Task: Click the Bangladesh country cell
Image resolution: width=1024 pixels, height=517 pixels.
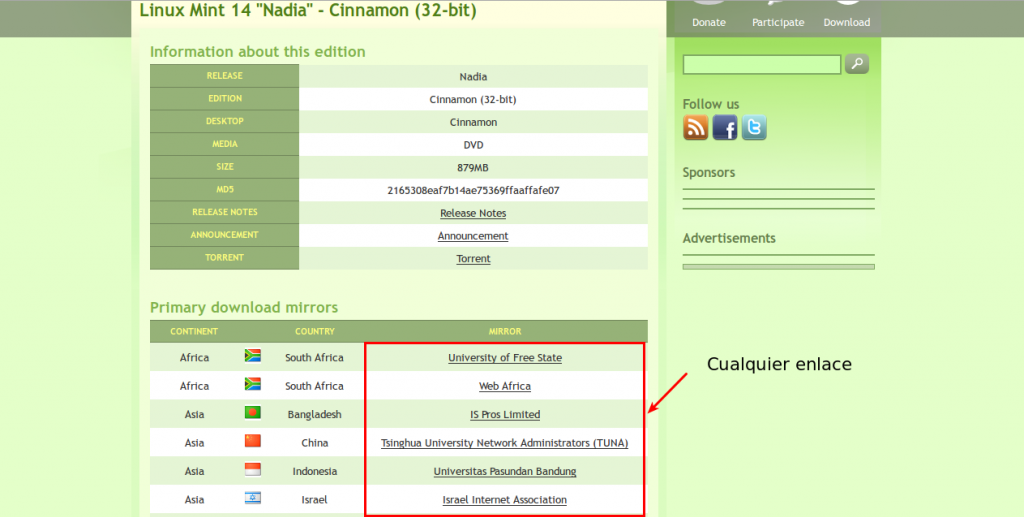Action: [x=314, y=415]
